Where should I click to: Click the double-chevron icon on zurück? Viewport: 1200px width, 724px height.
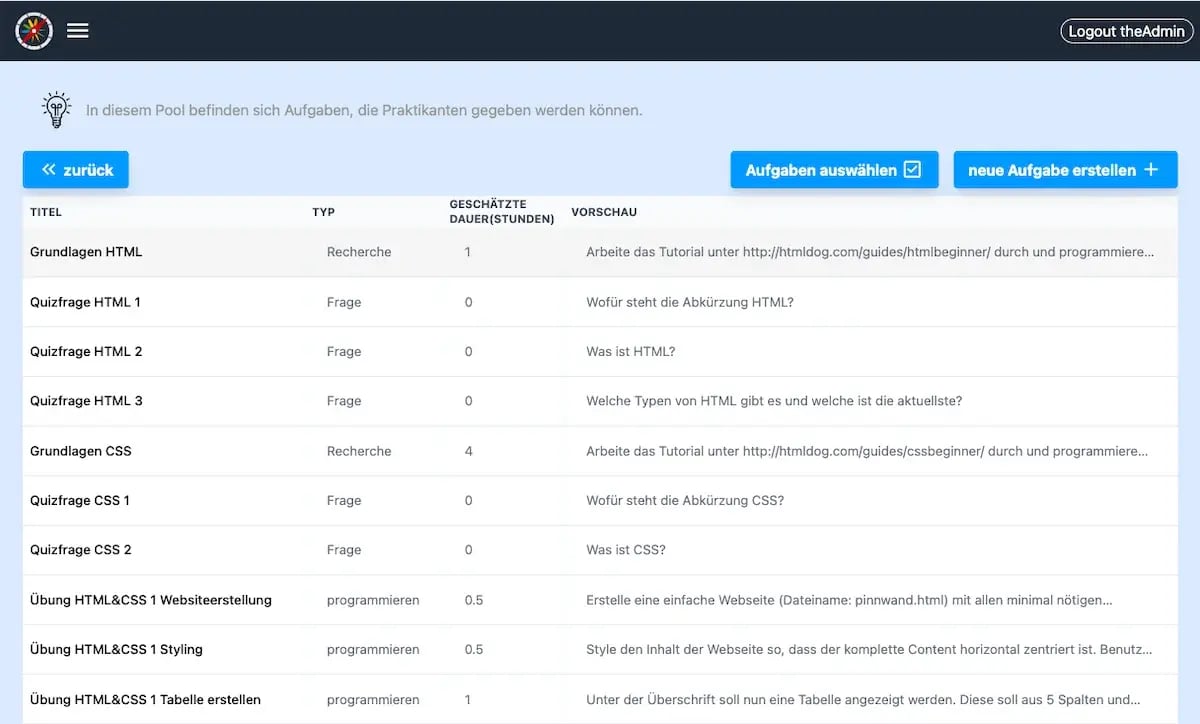pyautogui.click(x=48, y=170)
